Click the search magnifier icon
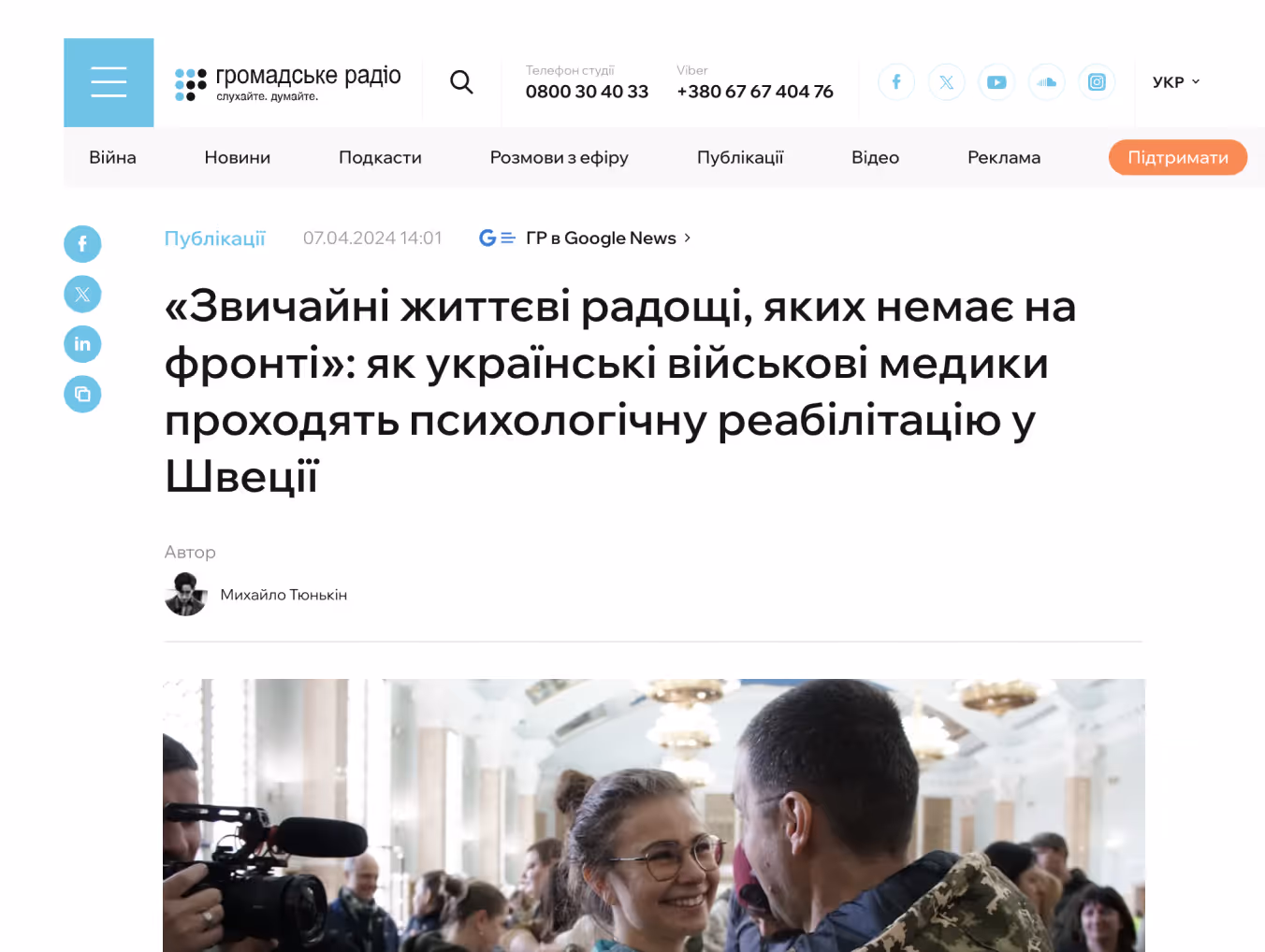The width and height of the screenshot is (1265, 952). click(x=461, y=82)
